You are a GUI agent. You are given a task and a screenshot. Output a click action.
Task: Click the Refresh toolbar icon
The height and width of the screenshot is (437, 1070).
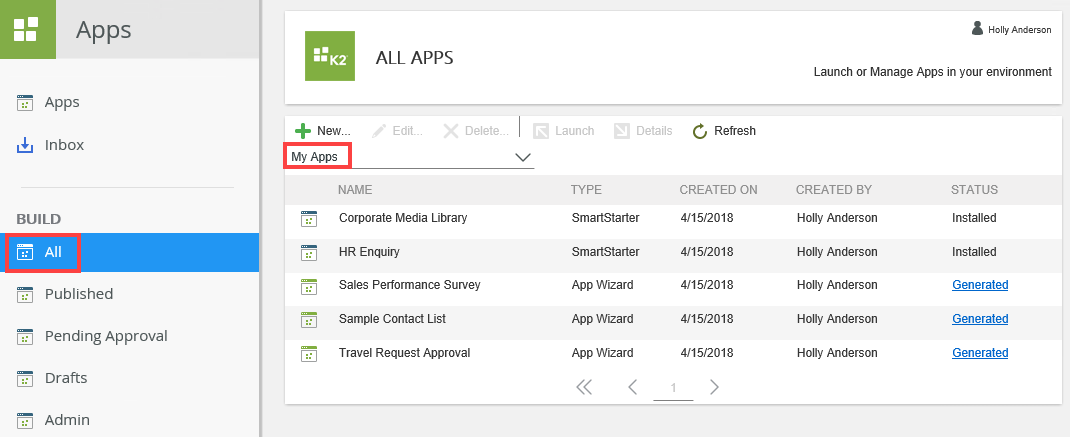700,131
